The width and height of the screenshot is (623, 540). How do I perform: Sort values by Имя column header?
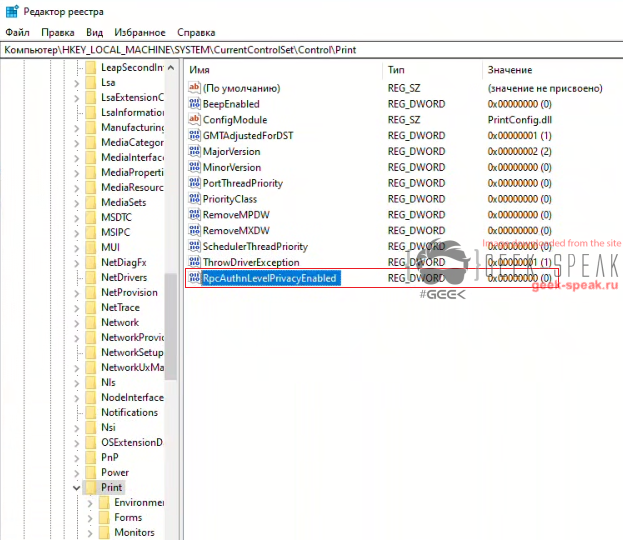click(280, 70)
